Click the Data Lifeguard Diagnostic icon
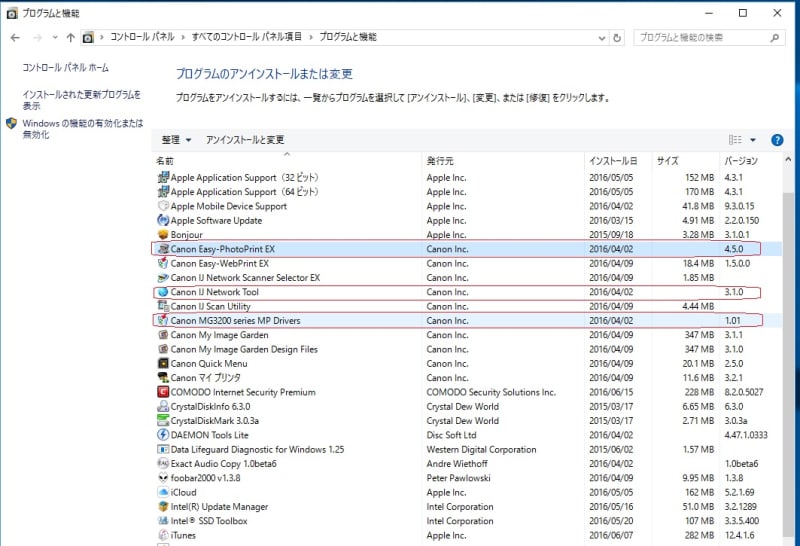 [x=163, y=449]
